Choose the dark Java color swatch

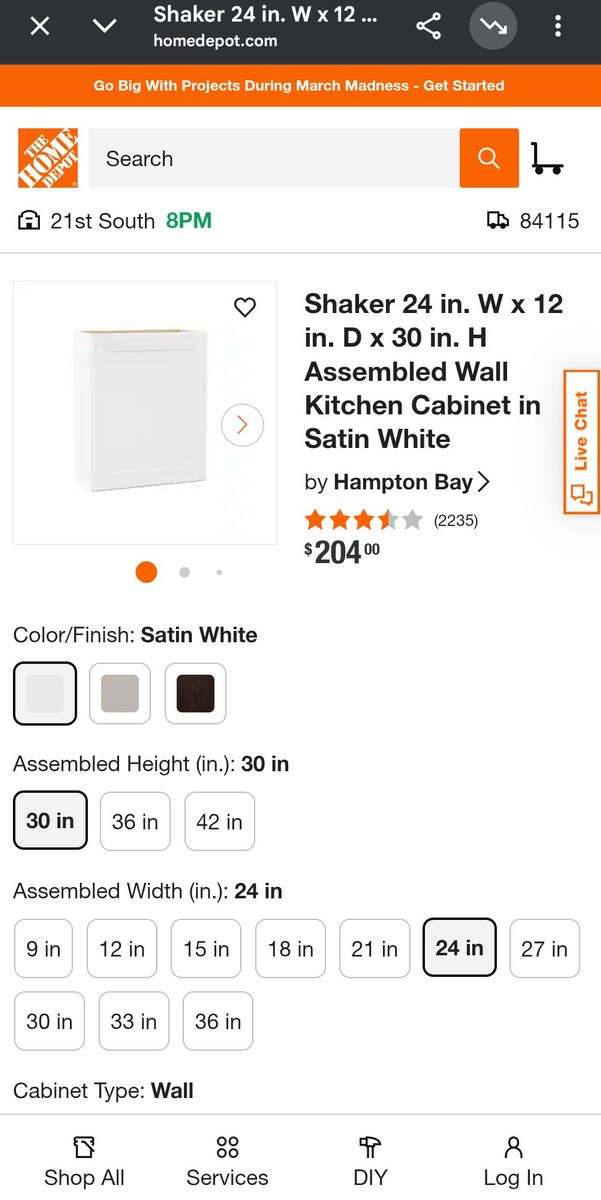(195, 693)
